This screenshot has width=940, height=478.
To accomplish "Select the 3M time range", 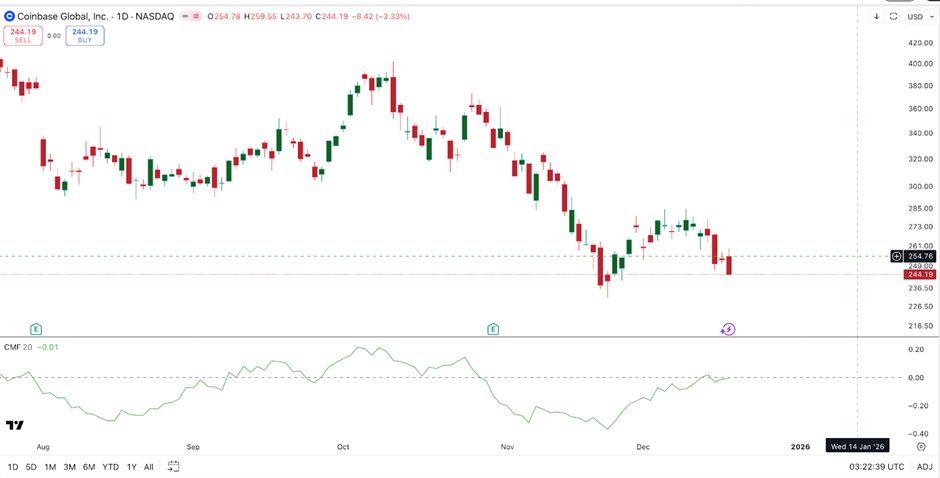I will 70,467.
